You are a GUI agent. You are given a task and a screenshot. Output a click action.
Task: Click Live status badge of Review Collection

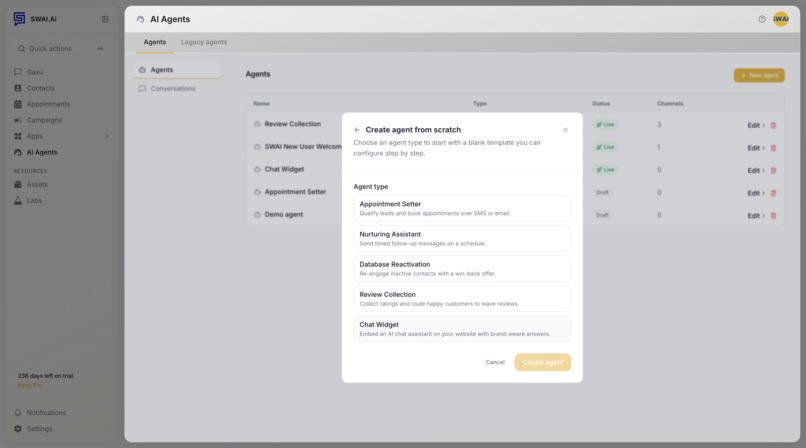605,124
